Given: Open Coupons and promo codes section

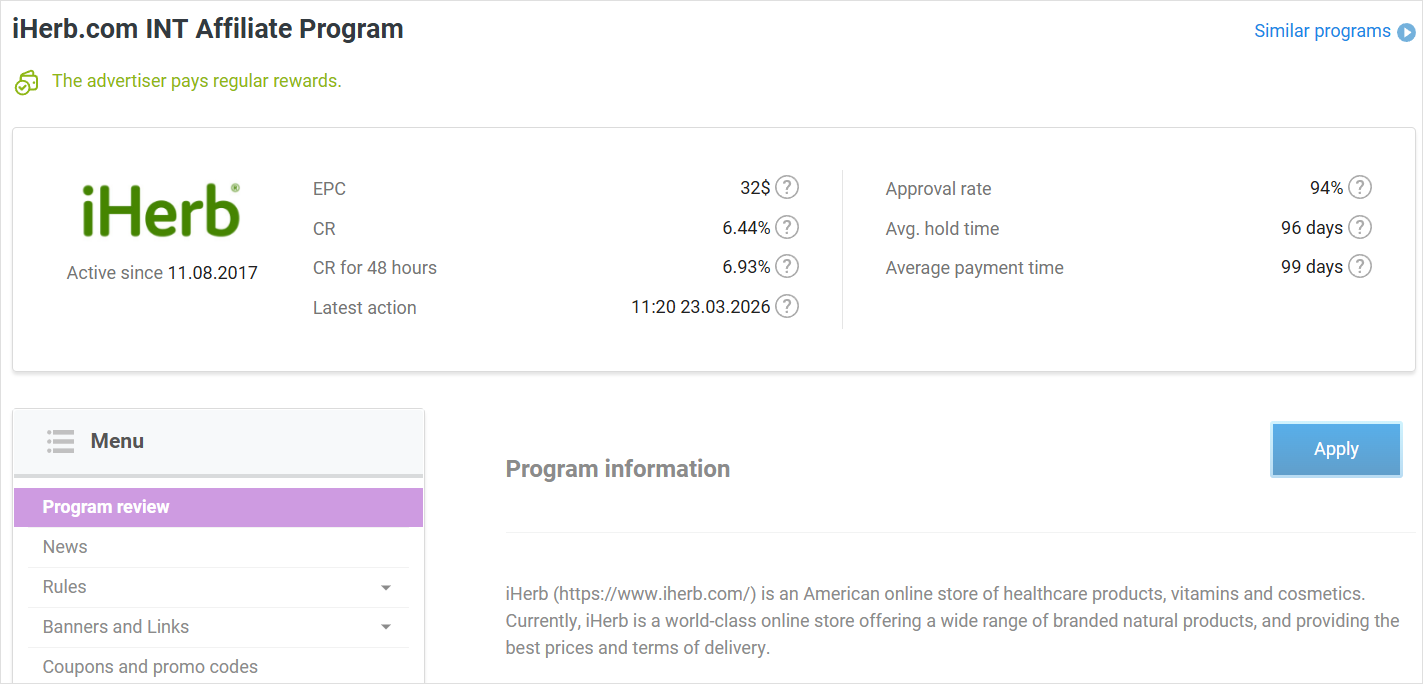Looking at the screenshot, I should click(x=150, y=667).
